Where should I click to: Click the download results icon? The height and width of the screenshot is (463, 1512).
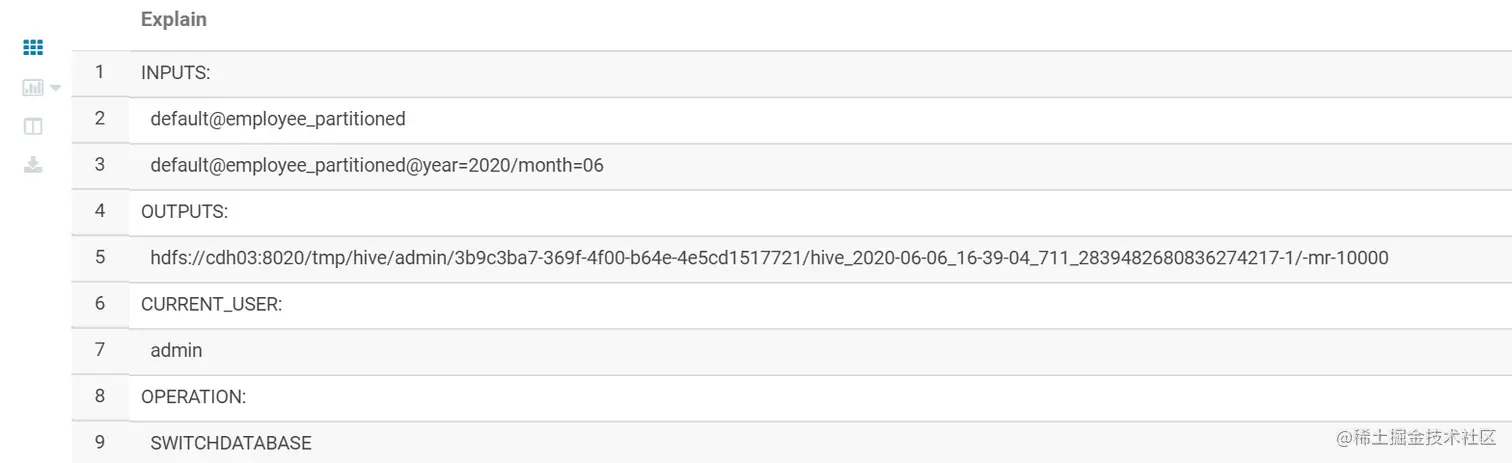33,165
